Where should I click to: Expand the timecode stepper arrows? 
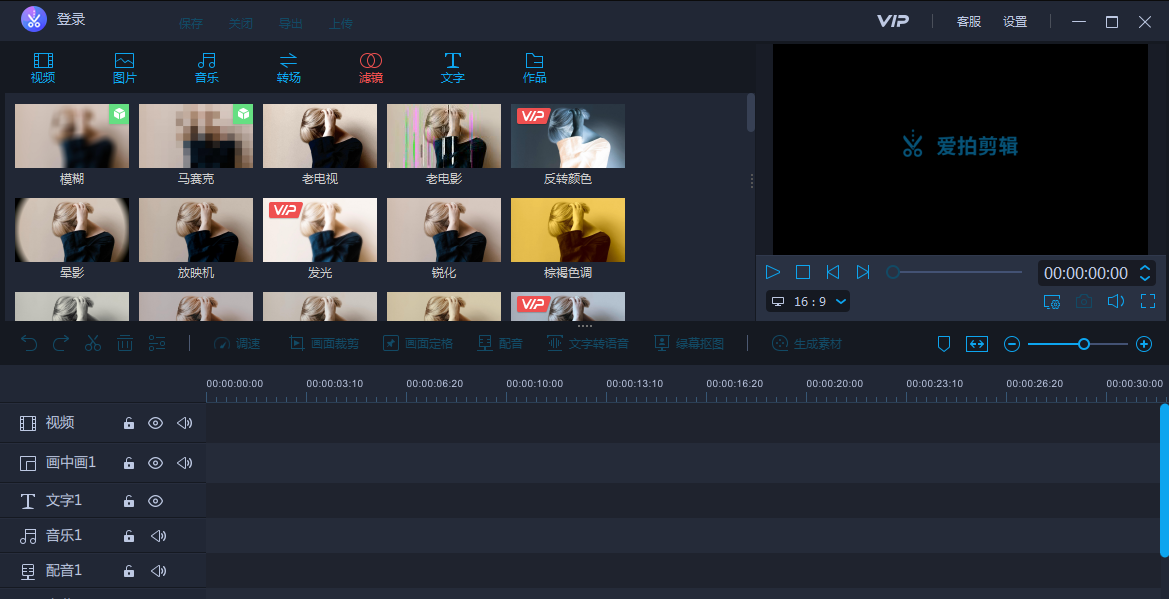point(1147,271)
